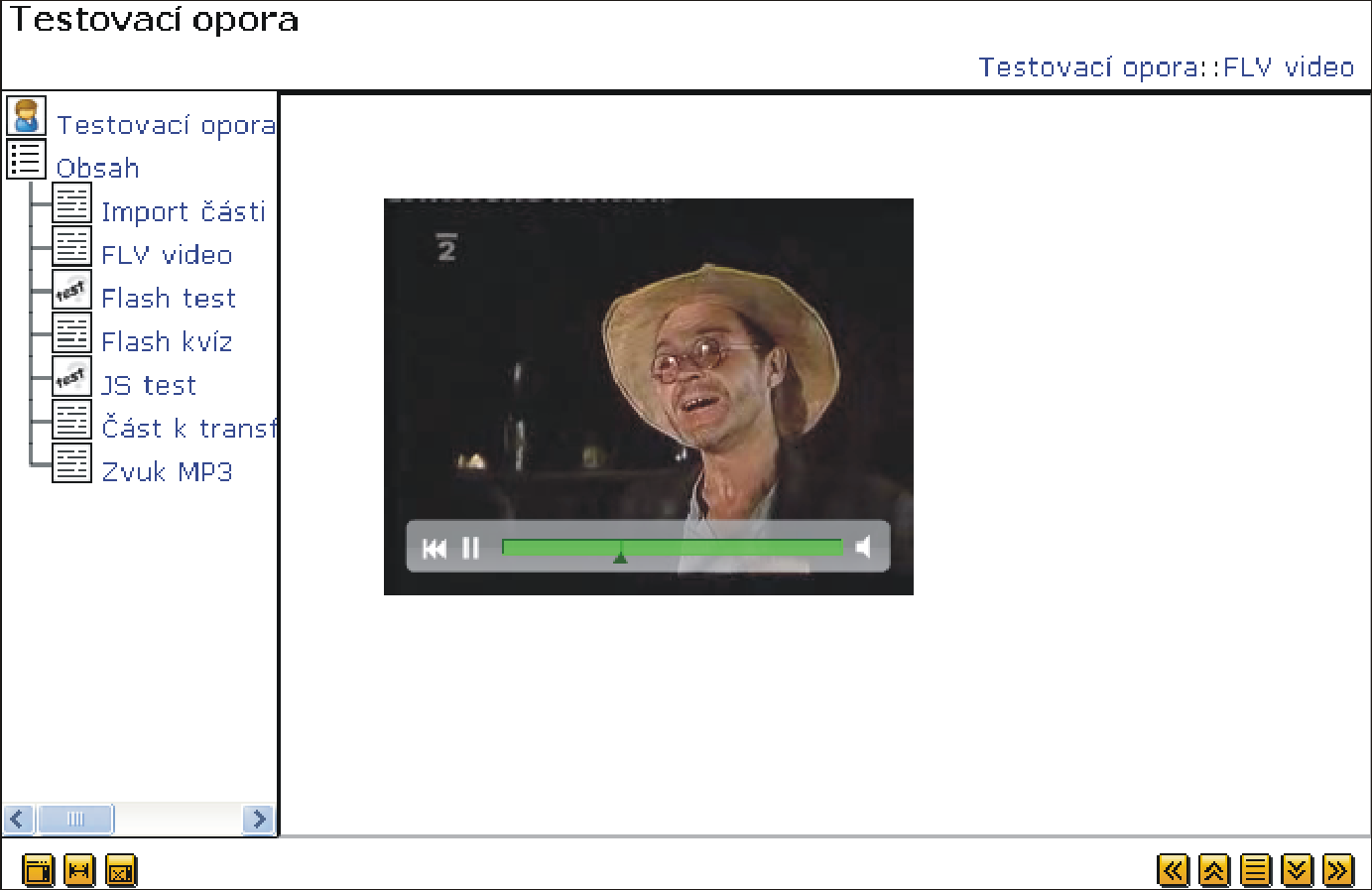The height and width of the screenshot is (890, 1372).
Task: Click the page icon next to Část k transf
Action: 71,420
